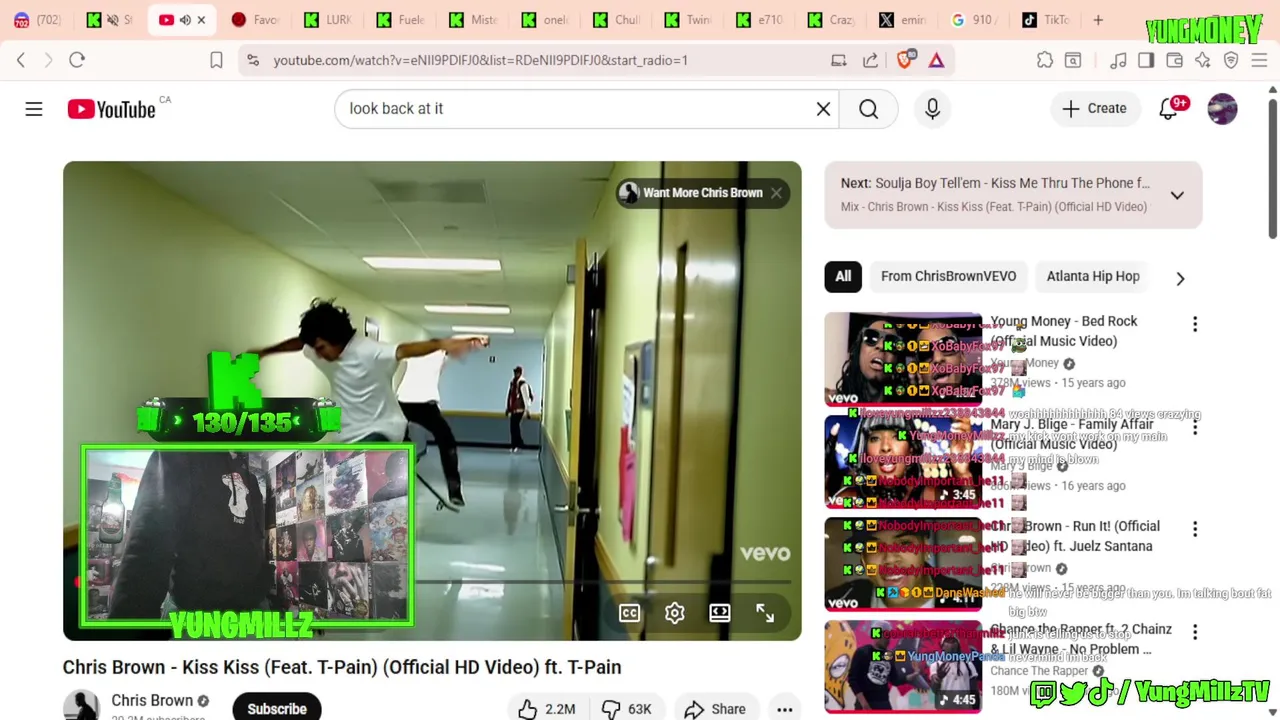
Task: Enter fullscreen on the video player
Action: (765, 613)
